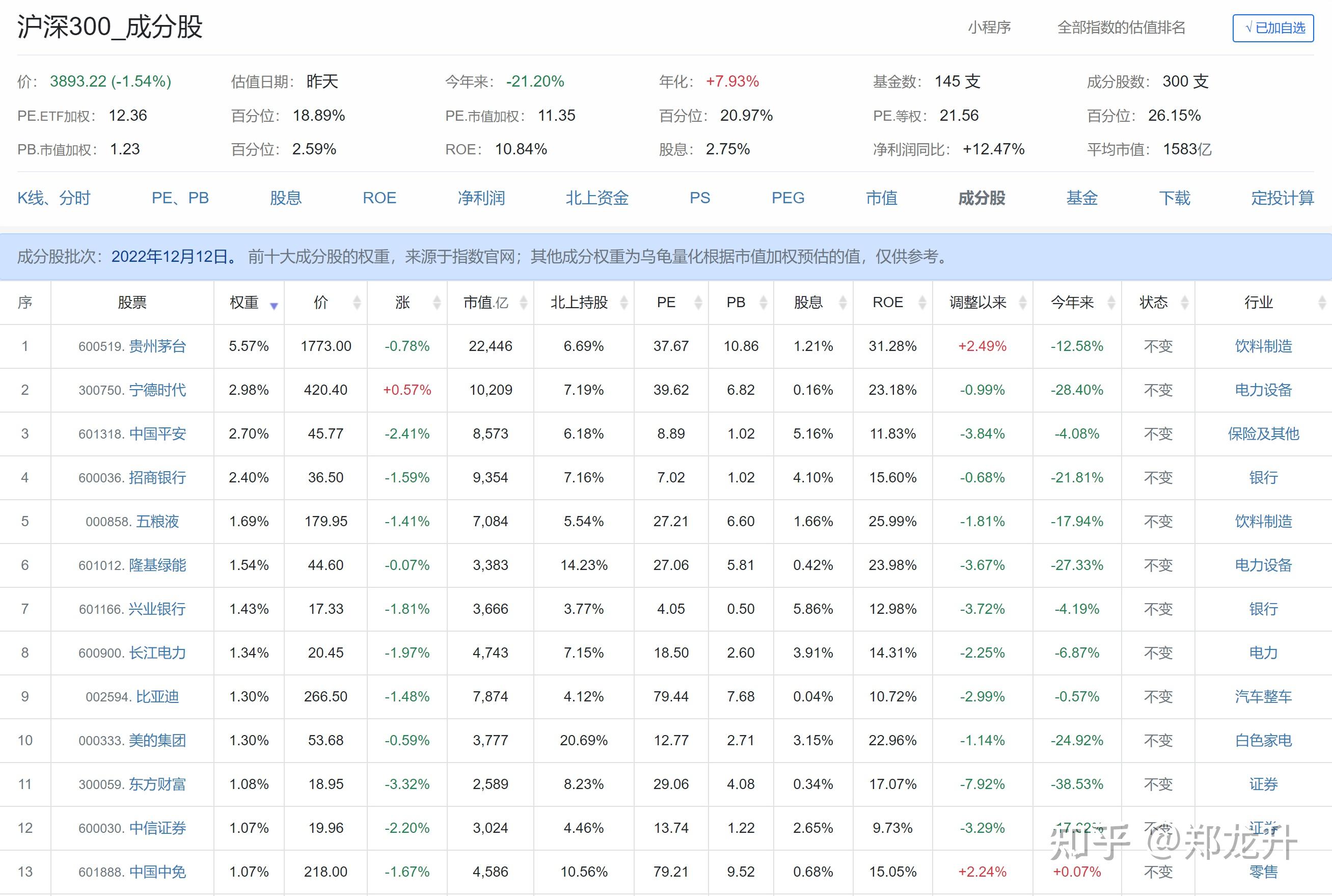This screenshot has width=1332, height=896.
Task: Switch to the ROE tab
Action: pos(379,198)
